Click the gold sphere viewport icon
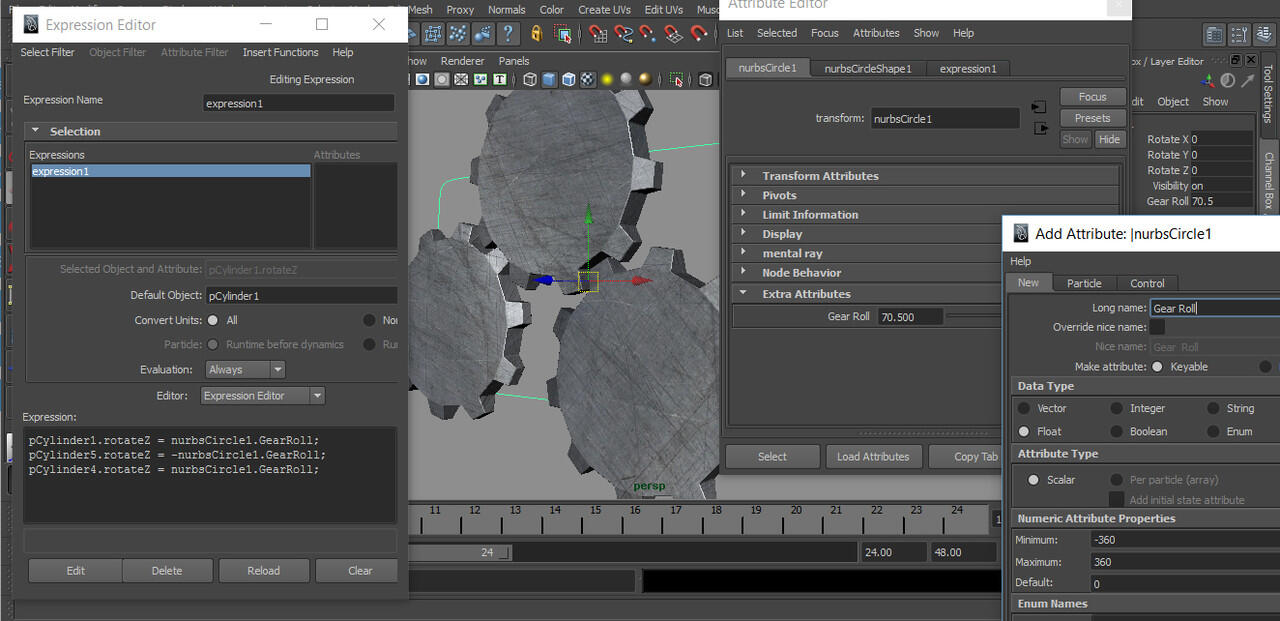1280x621 pixels. (645, 79)
